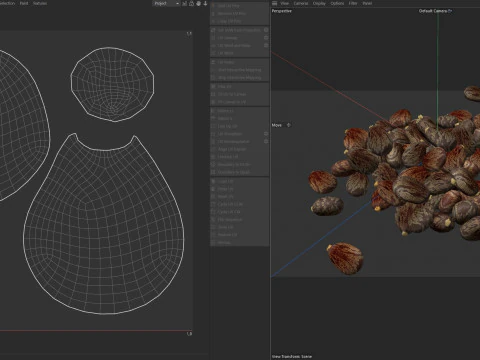Click the Remove UV Poly command icon
The width and height of the screenshot is (480, 360).
213,13
